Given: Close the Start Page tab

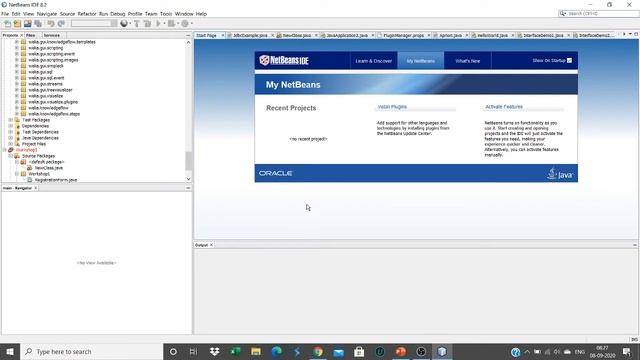Looking at the screenshot, I should click(x=223, y=36).
